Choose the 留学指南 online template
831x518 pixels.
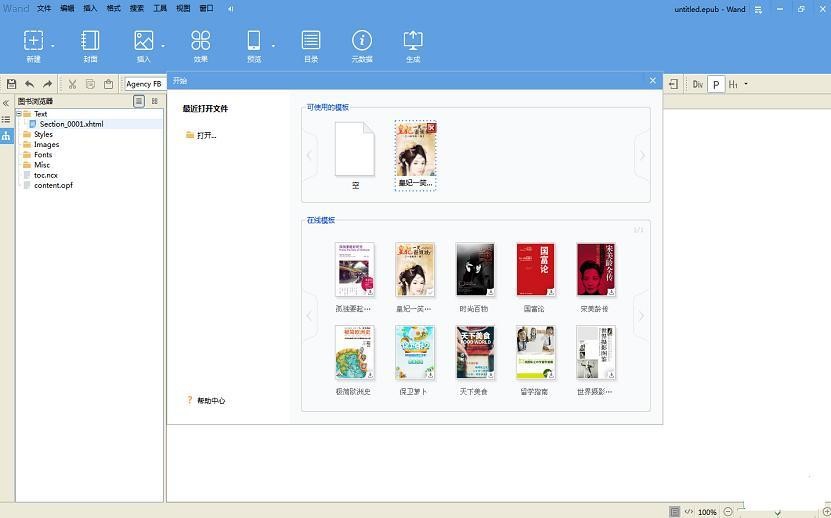(535, 360)
